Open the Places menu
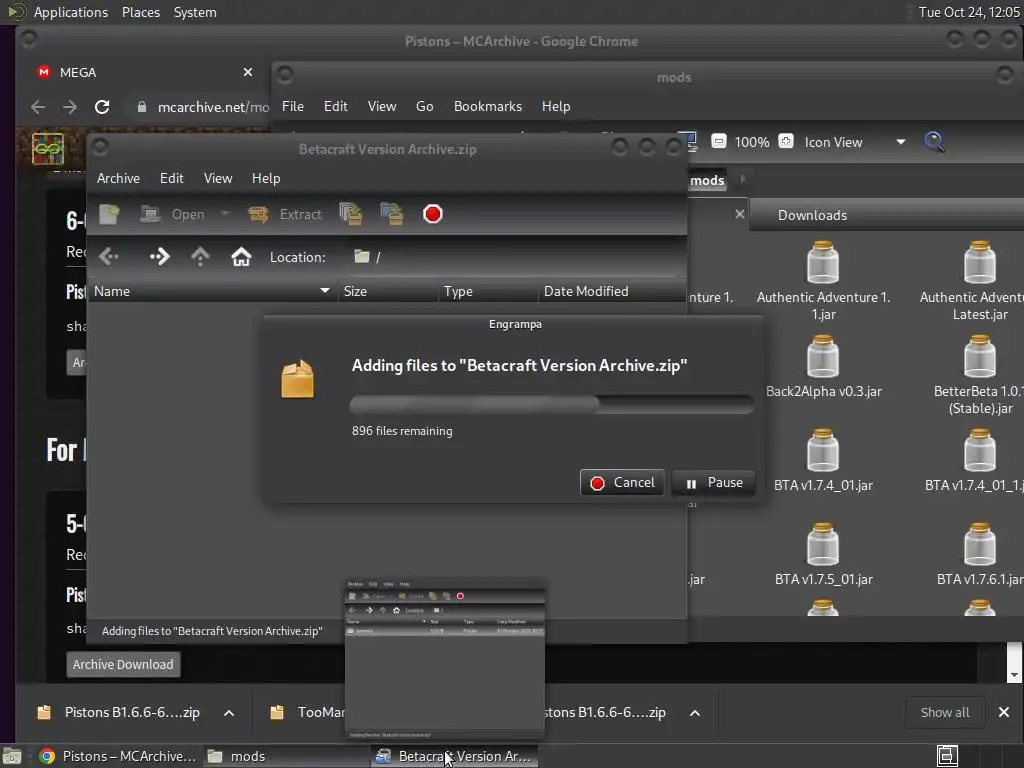1024x768 pixels. coord(140,12)
